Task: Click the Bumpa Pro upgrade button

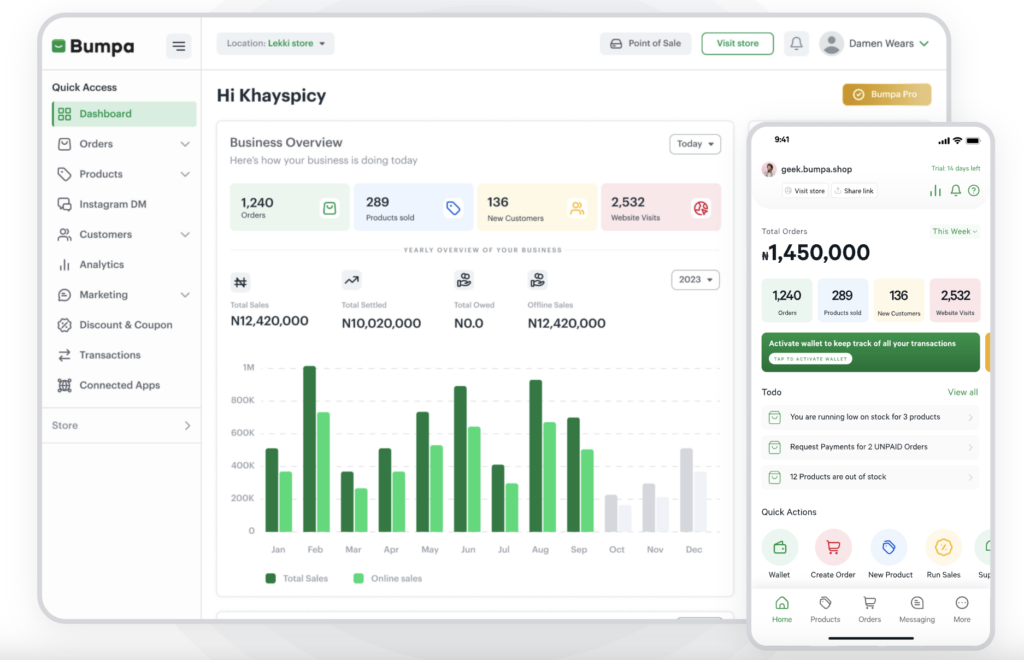Action: (887, 95)
